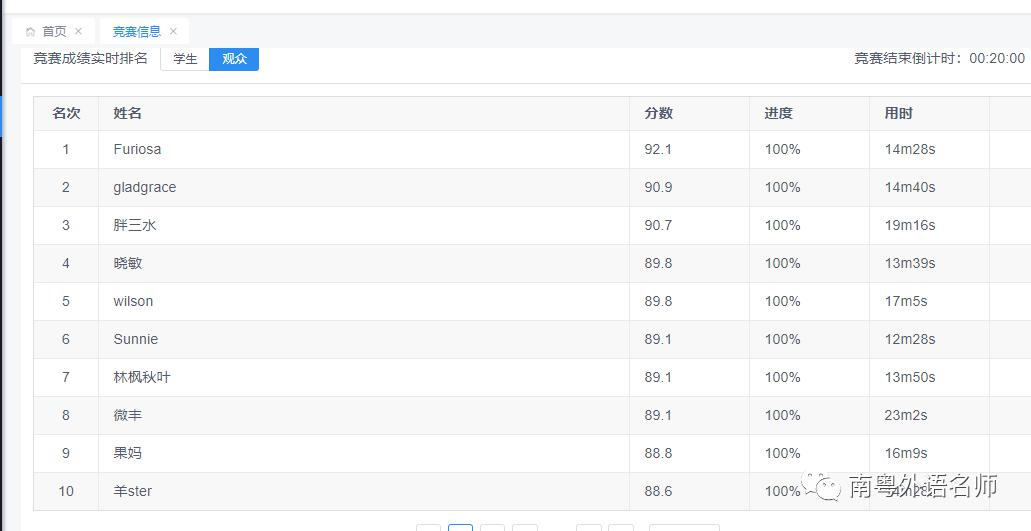The image size is (1031, 531).
Task: Close the 首页 tab
Action: pyautogui.click(x=79, y=32)
